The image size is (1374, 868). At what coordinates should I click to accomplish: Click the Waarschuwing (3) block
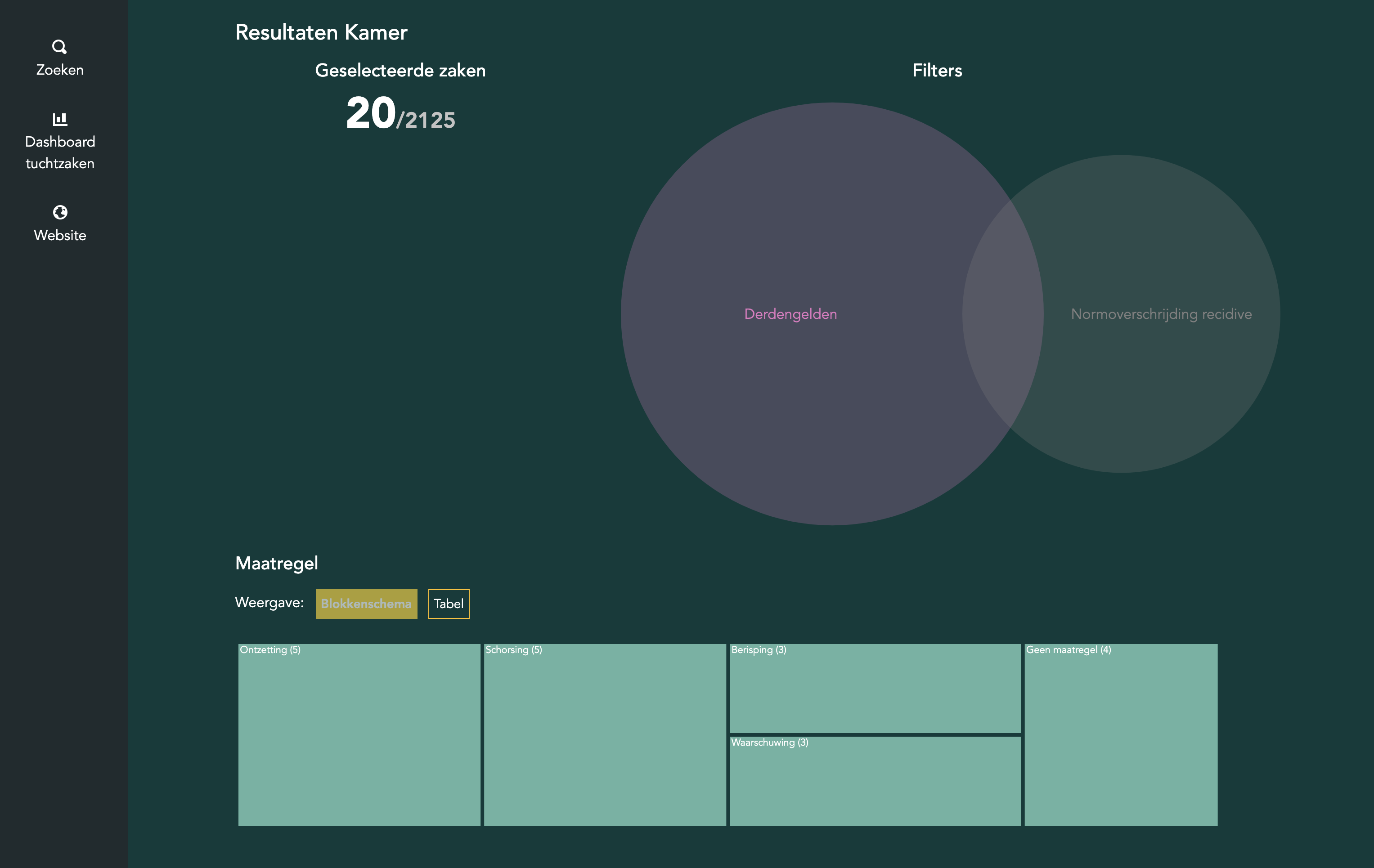coord(876,781)
